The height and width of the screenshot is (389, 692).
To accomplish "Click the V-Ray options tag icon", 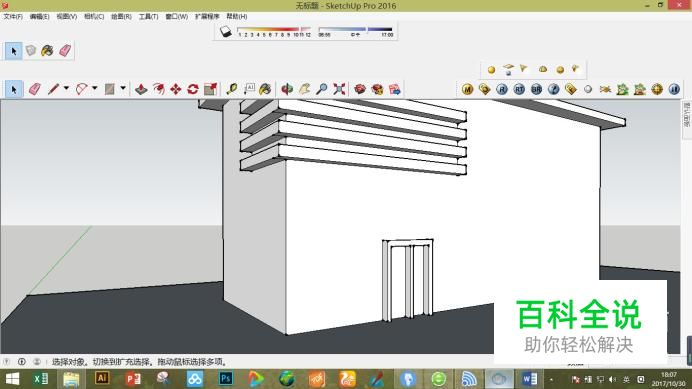I will (x=485, y=89).
